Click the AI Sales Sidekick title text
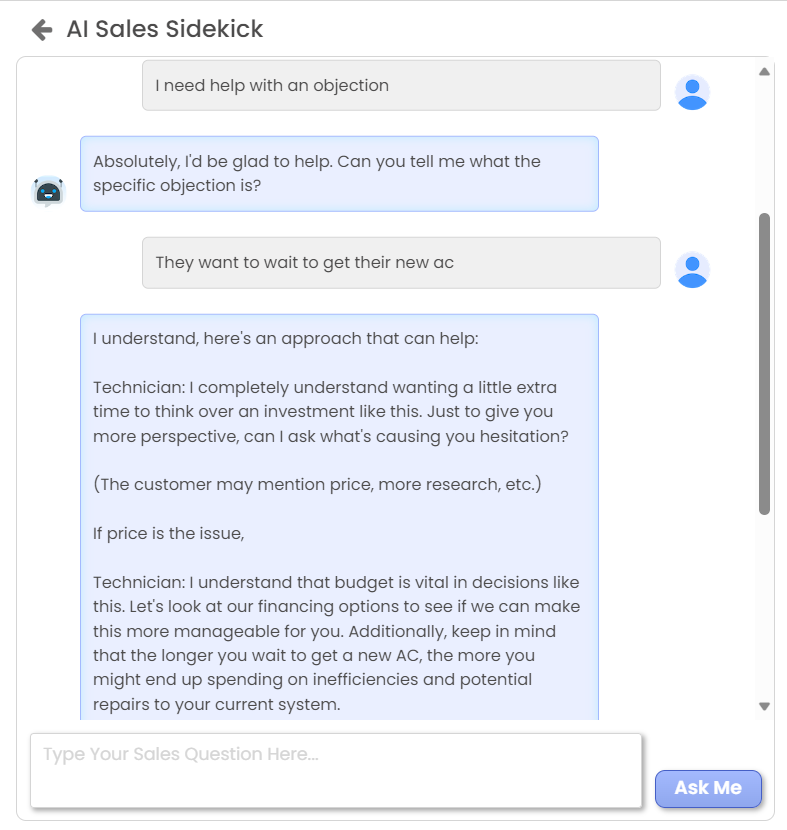 pos(162,29)
